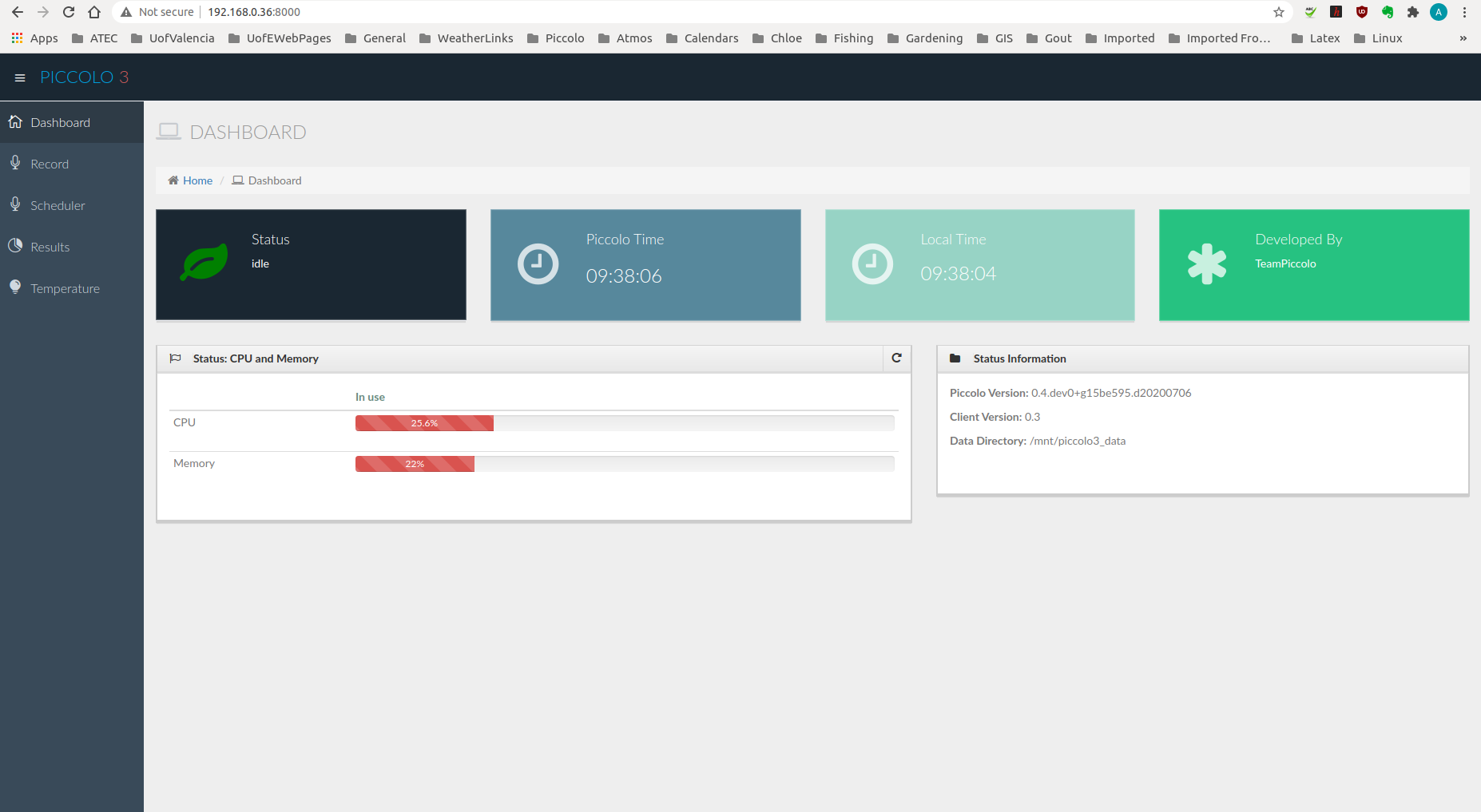Open the browser's three-dot menu
The width and height of the screenshot is (1481, 812).
(1463, 12)
